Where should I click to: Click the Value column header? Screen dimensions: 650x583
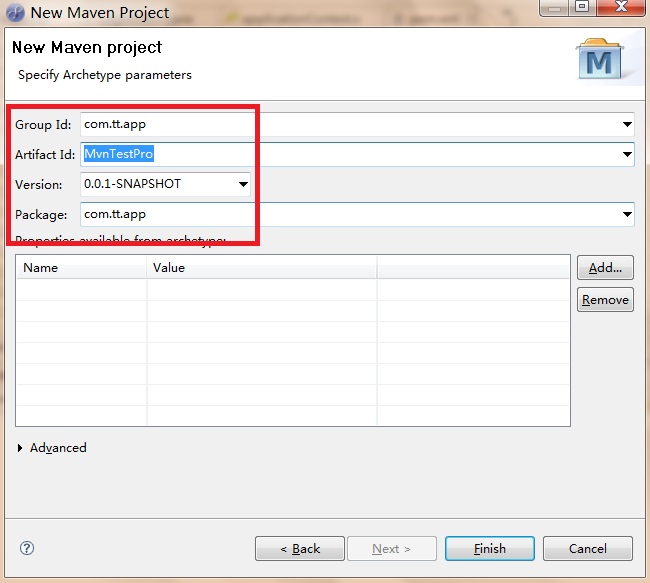pyautogui.click(x=262, y=267)
